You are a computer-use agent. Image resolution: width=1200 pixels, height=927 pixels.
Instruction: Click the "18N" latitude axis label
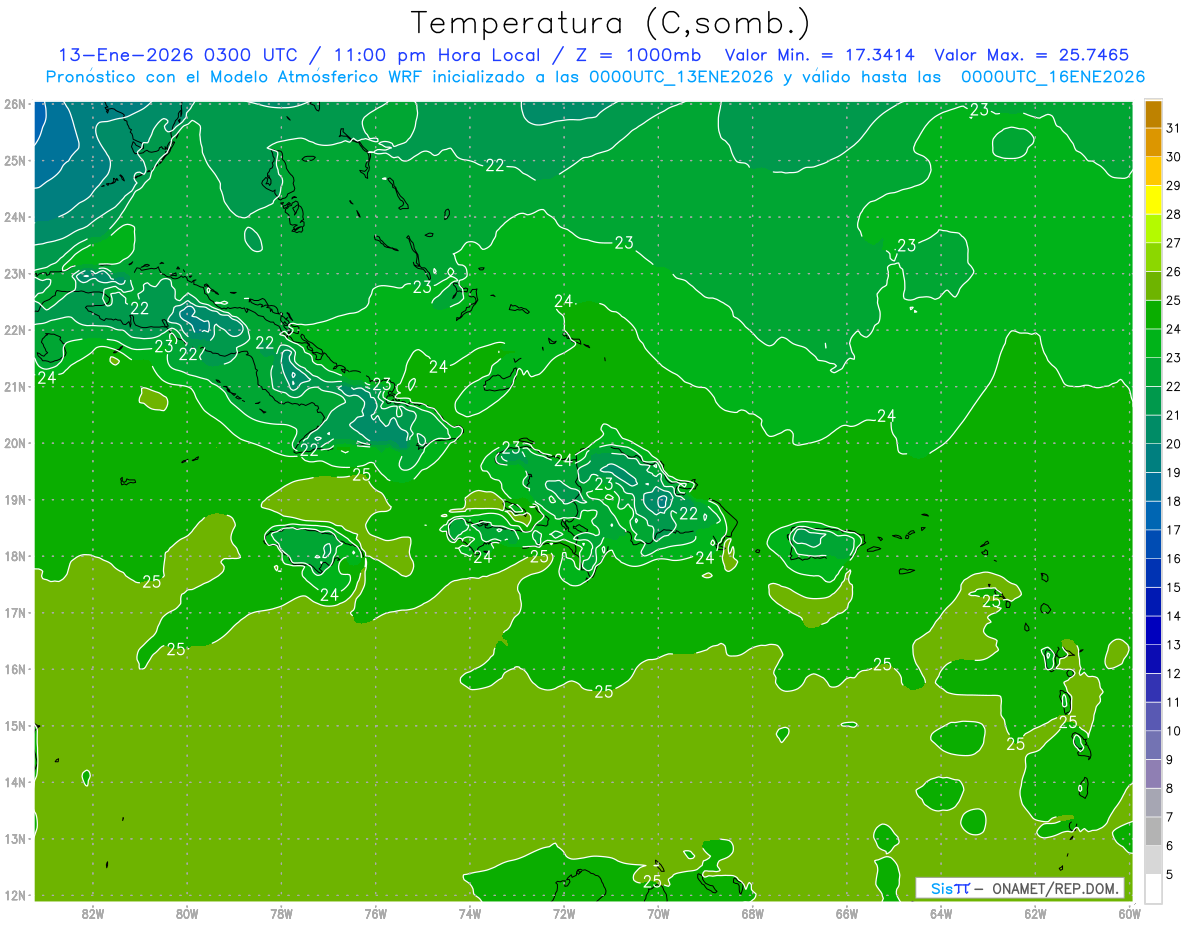[14, 556]
